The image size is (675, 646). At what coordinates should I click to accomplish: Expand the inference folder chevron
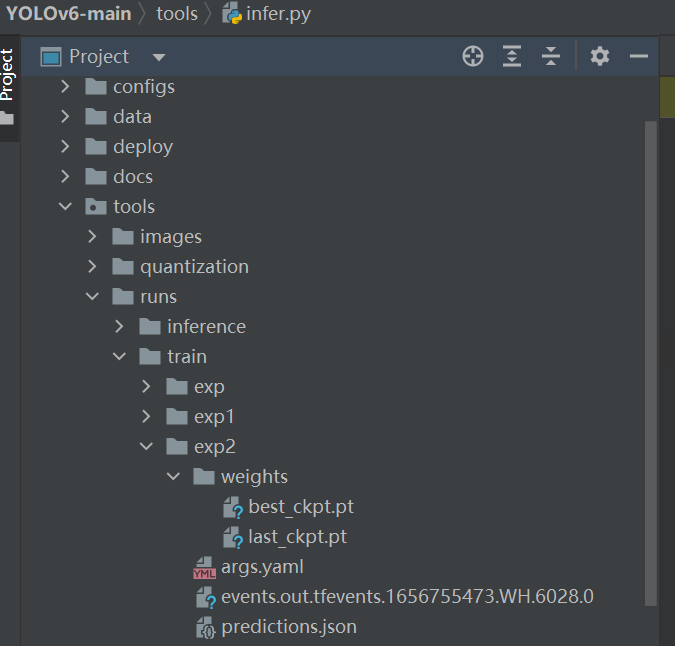pyautogui.click(x=119, y=327)
